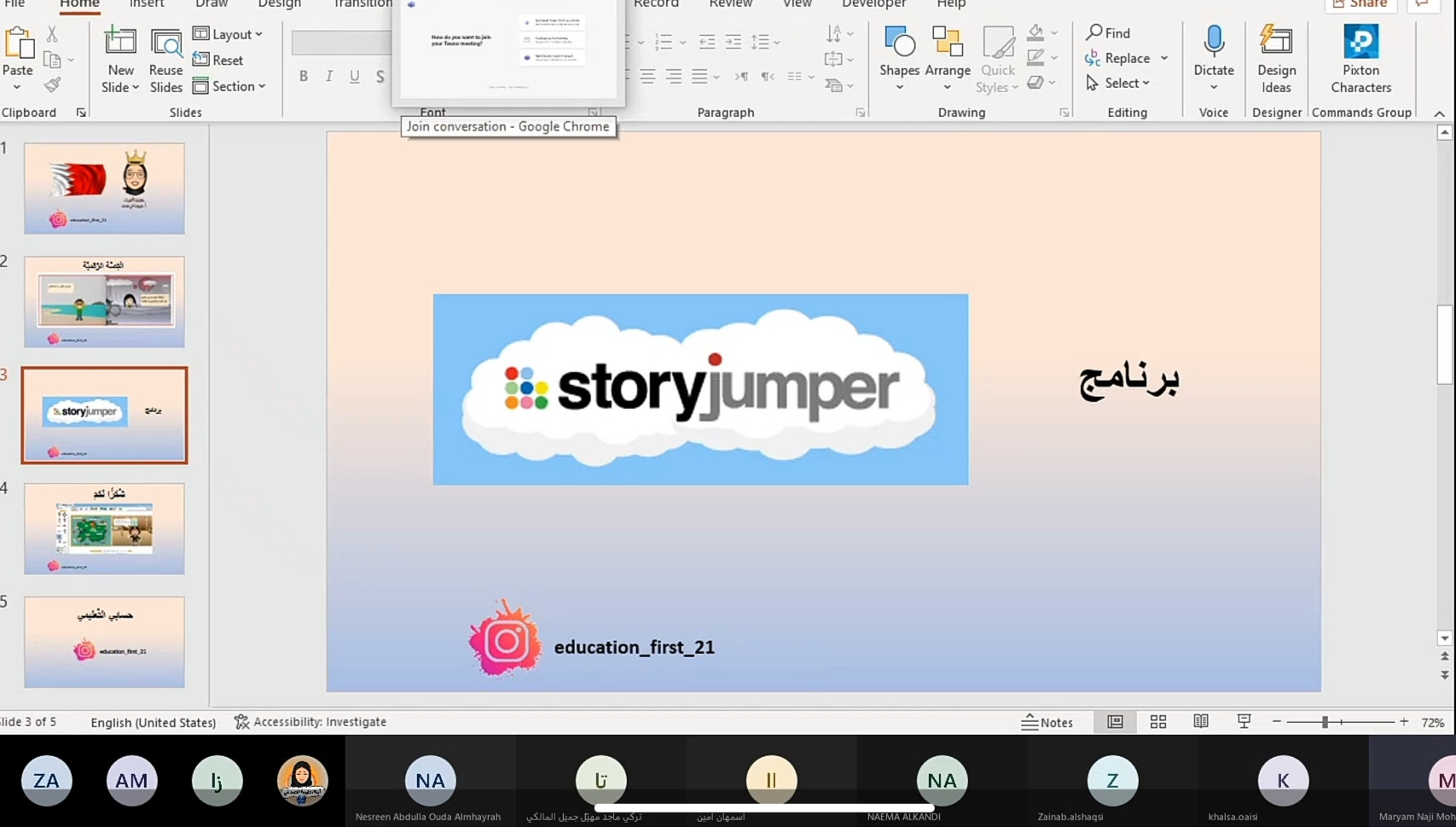Switch to Slide Sorter view
This screenshot has width=1456, height=827.
pos(1158,722)
